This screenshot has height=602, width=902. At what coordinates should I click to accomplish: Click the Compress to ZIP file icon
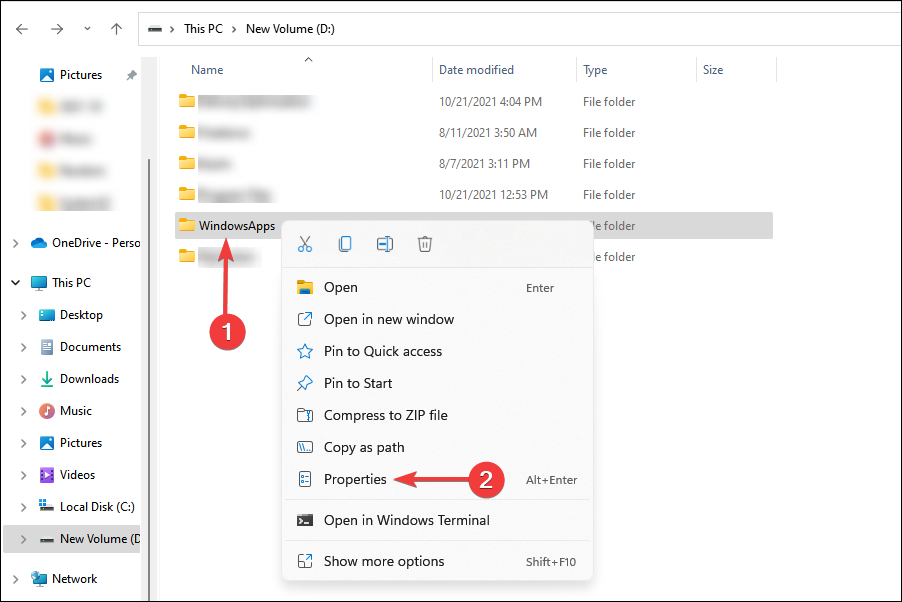point(305,415)
